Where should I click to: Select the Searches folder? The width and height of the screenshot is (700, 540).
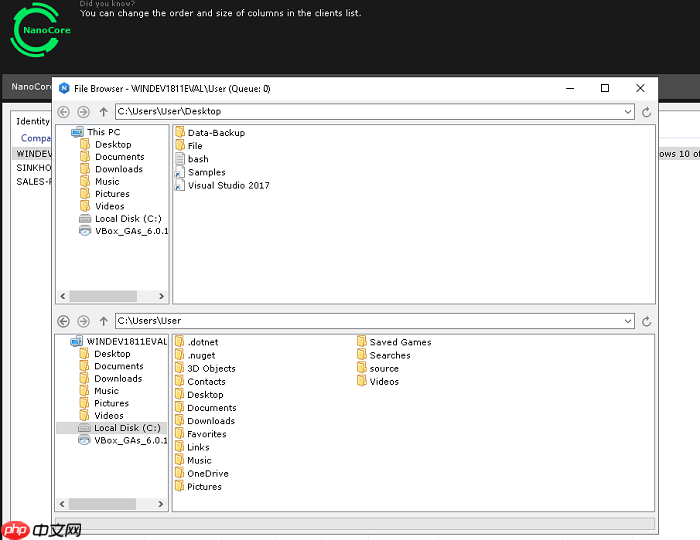[x=383, y=355]
